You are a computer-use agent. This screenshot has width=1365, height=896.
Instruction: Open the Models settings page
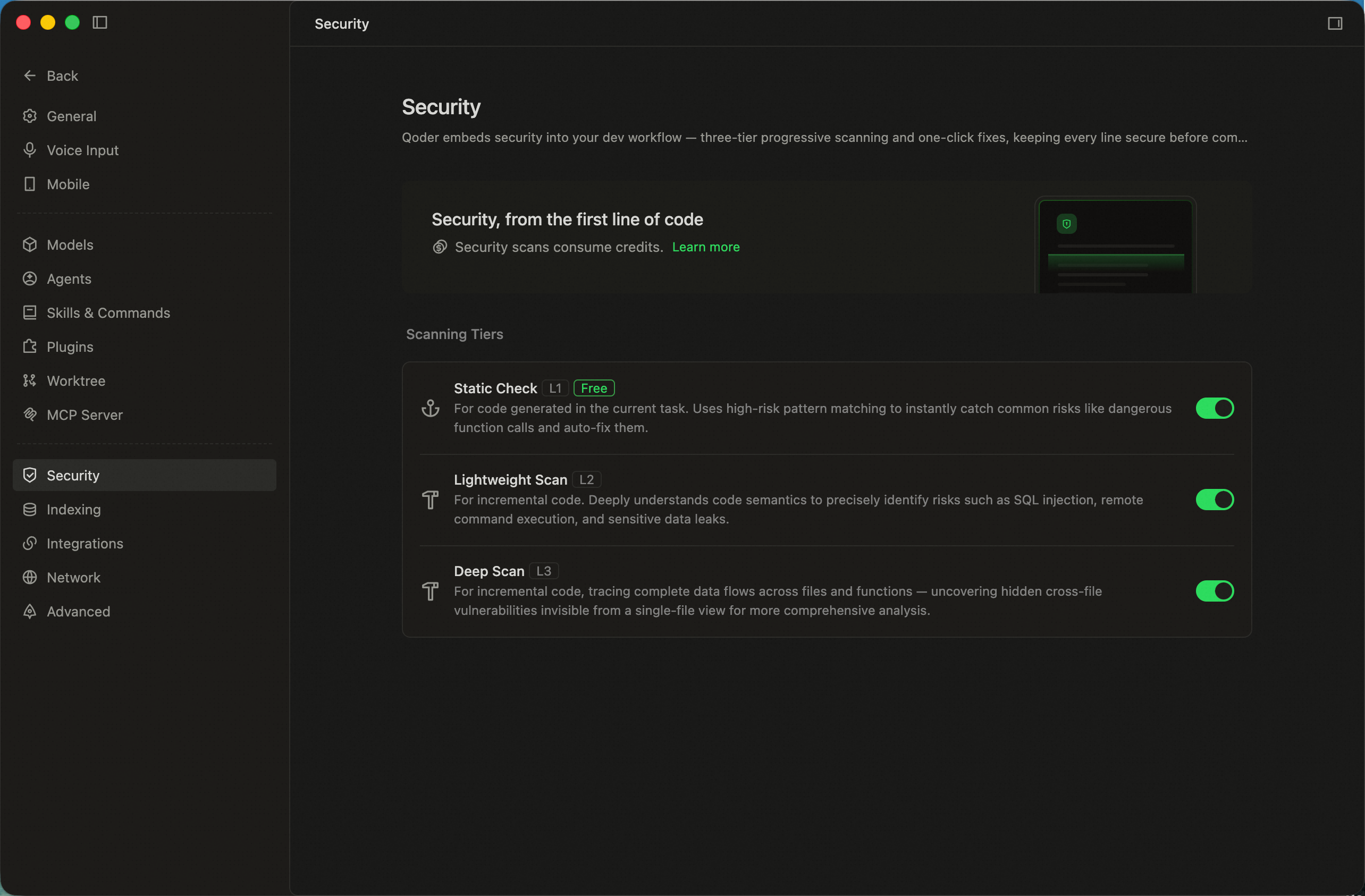pos(145,245)
